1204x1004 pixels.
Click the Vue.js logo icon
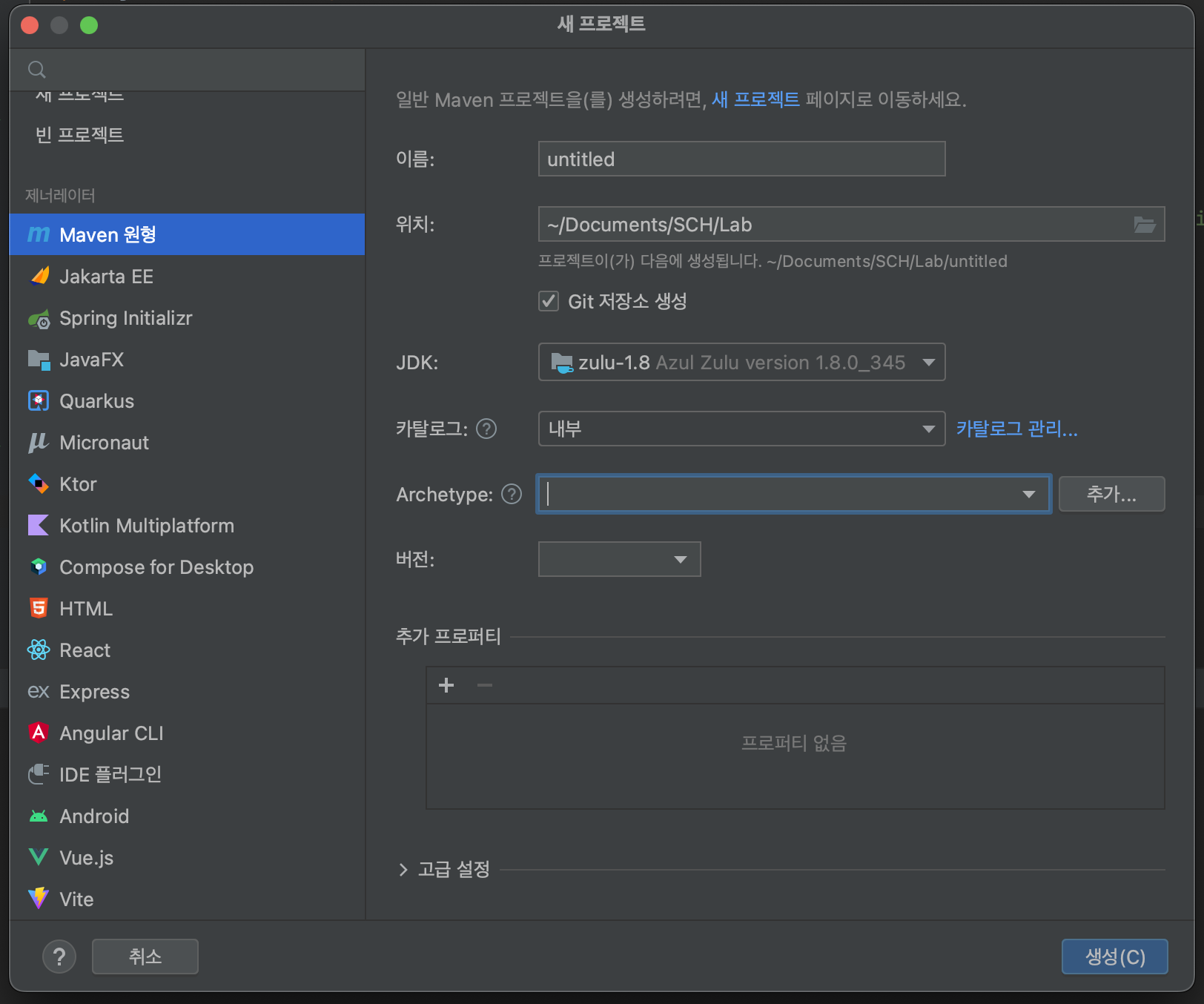[x=39, y=857]
